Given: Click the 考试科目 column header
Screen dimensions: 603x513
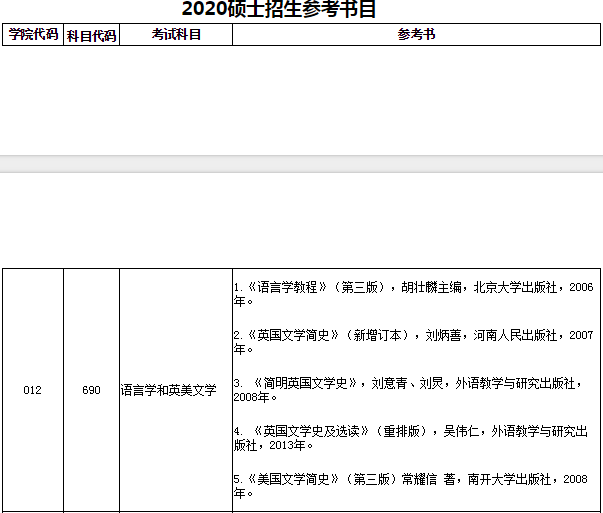Looking at the screenshot, I should [176, 35].
